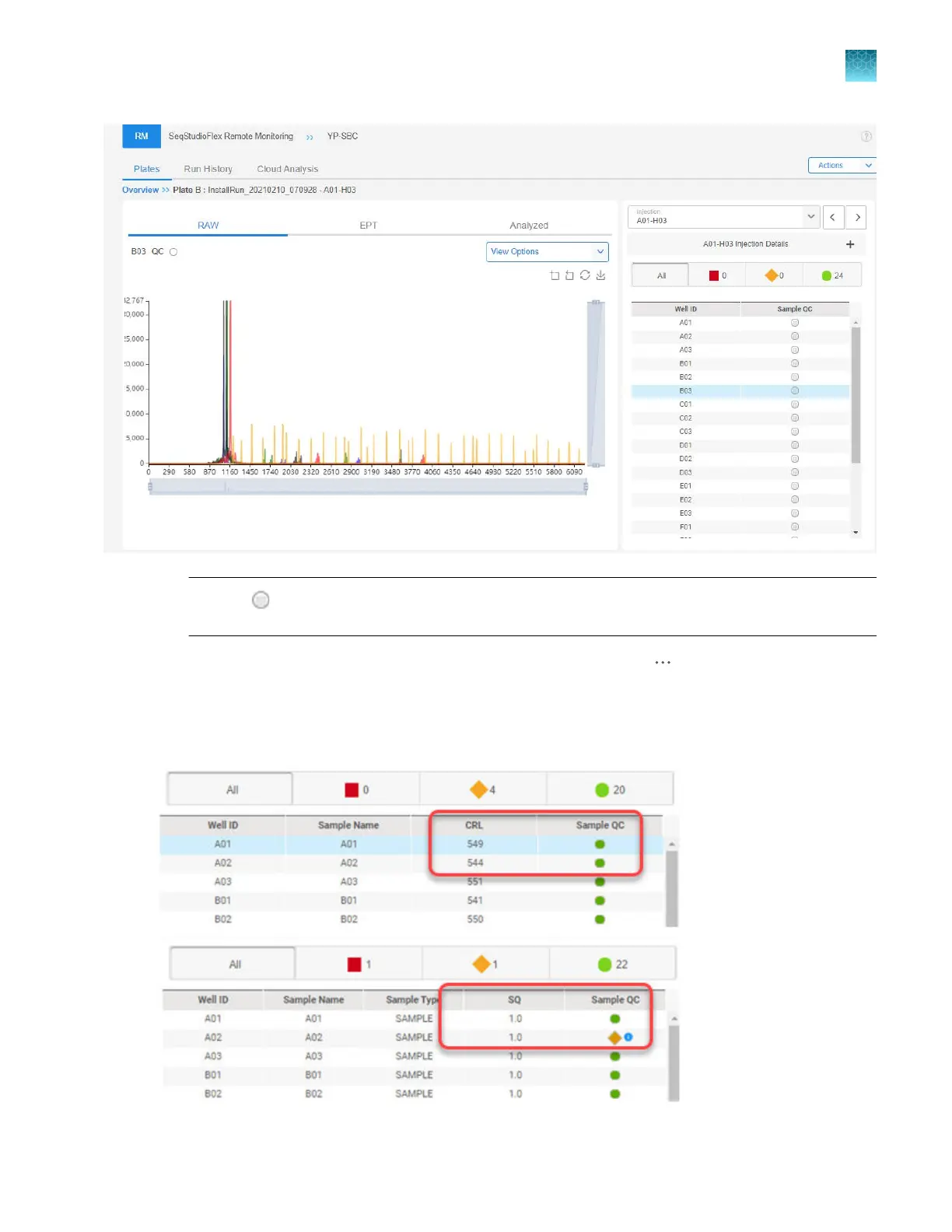Click Sample QC icon for well E03
The image size is (952, 1232).
click(795, 513)
